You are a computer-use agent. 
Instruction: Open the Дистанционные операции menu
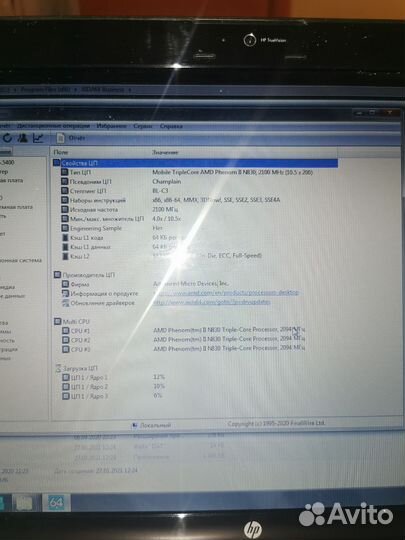(x=53, y=126)
